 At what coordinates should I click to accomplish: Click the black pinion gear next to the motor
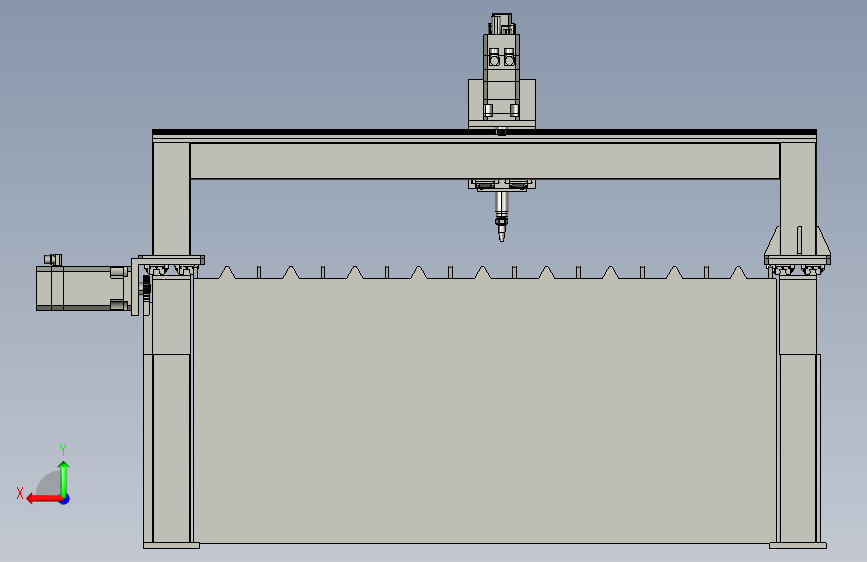coord(147,289)
